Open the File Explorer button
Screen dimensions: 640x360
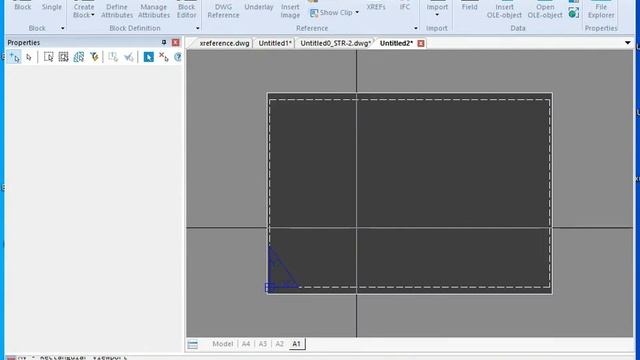pyautogui.click(x=601, y=11)
